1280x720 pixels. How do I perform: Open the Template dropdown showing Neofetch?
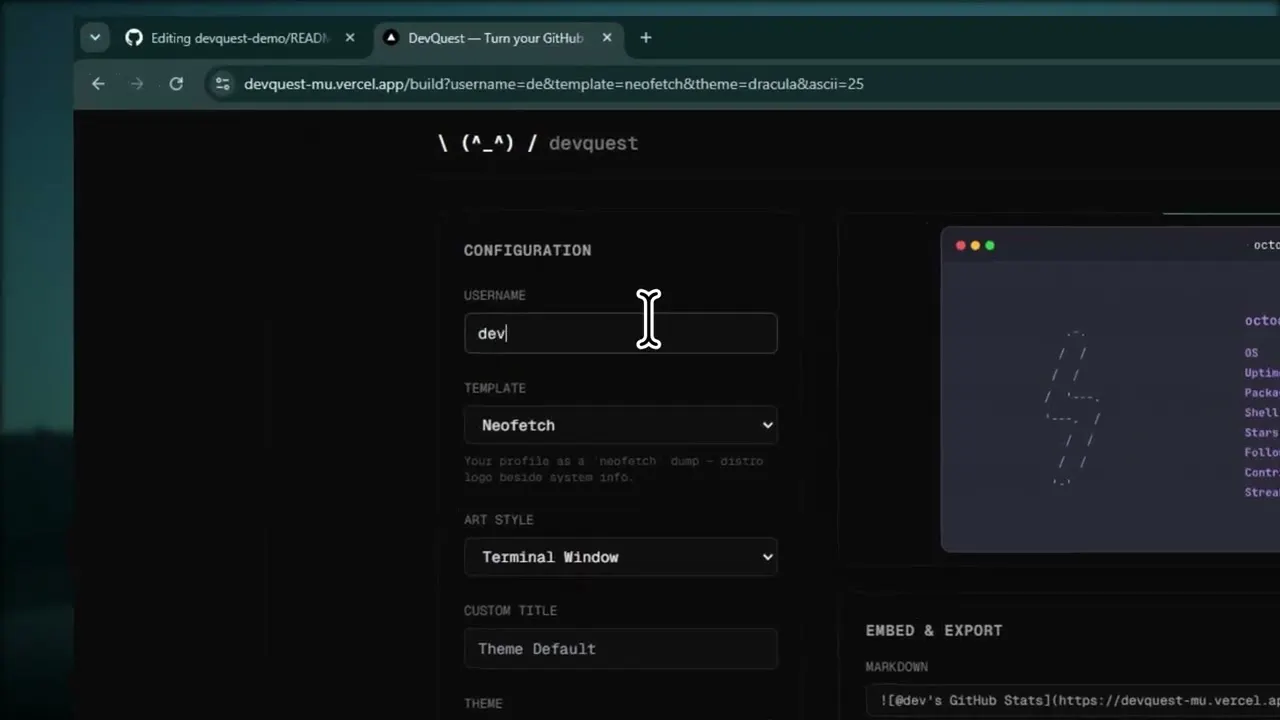pyautogui.click(x=620, y=425)
